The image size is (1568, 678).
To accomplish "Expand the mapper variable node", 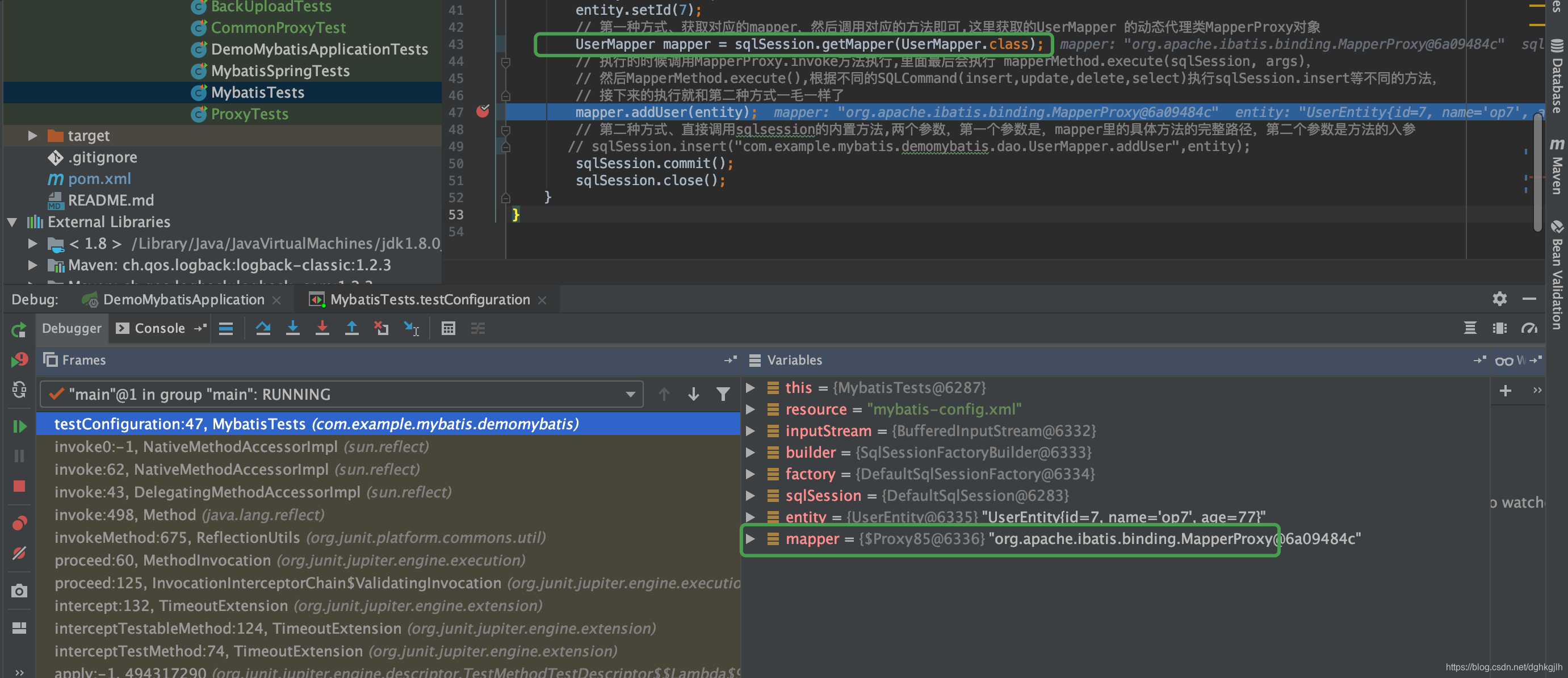I will (751, 539).
